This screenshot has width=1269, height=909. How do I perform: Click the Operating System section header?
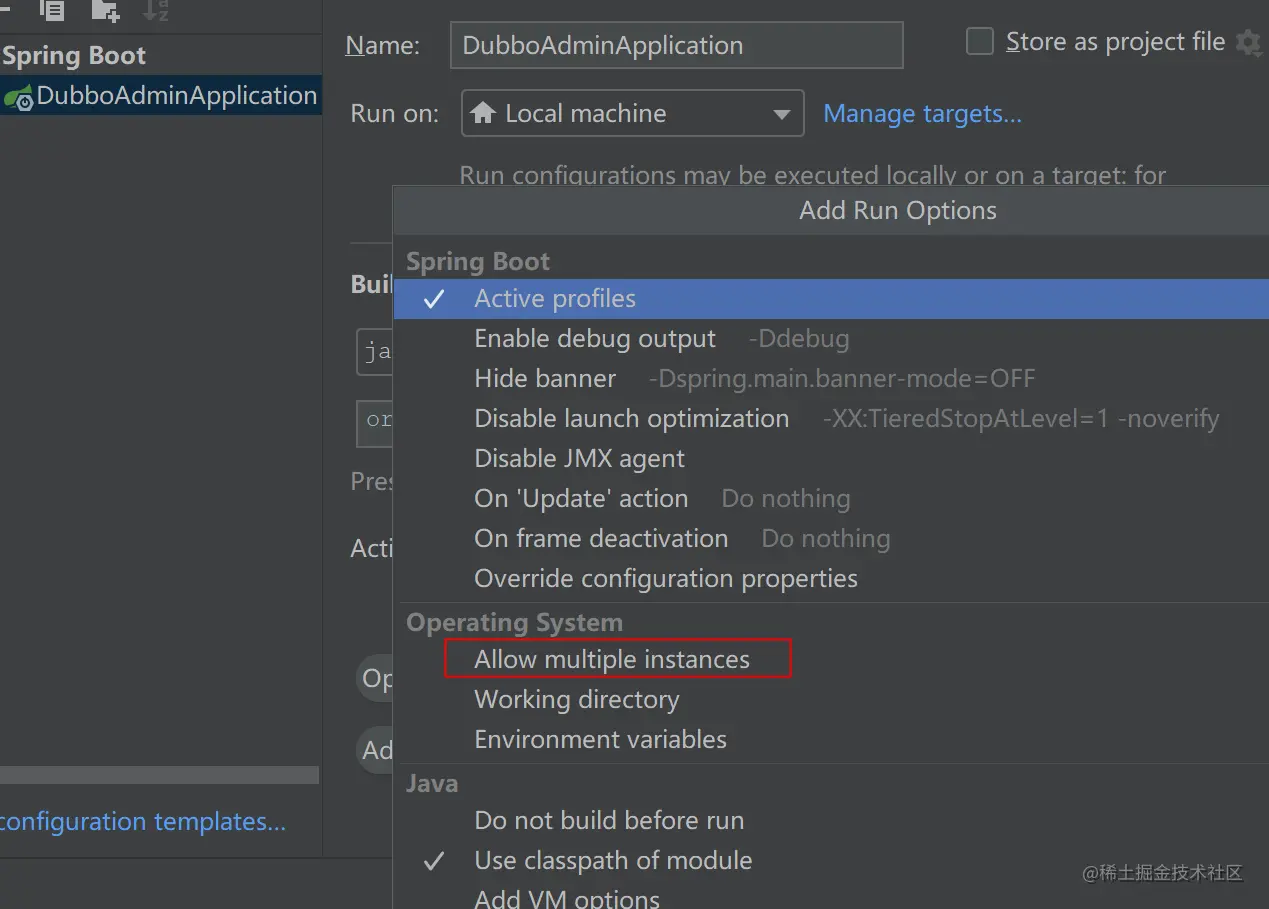[x=514, y=623]
